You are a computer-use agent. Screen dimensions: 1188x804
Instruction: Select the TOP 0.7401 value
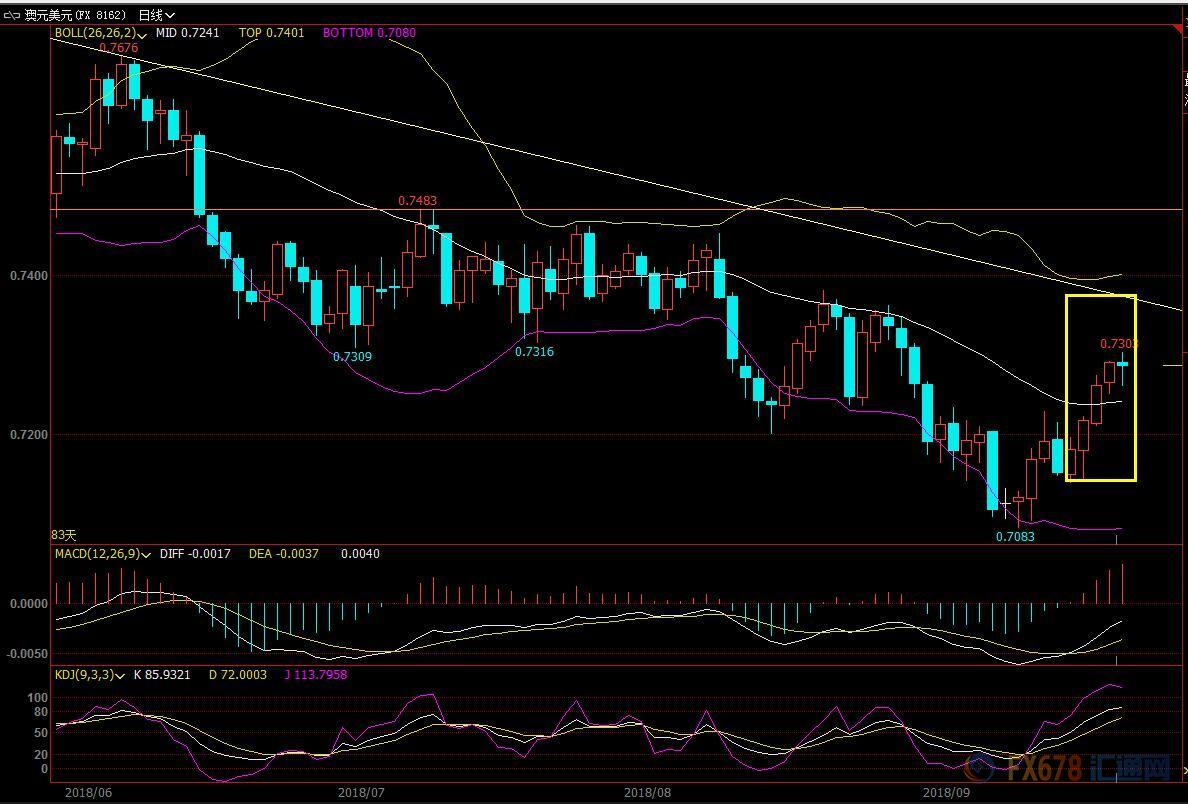(x=271, y=33)
